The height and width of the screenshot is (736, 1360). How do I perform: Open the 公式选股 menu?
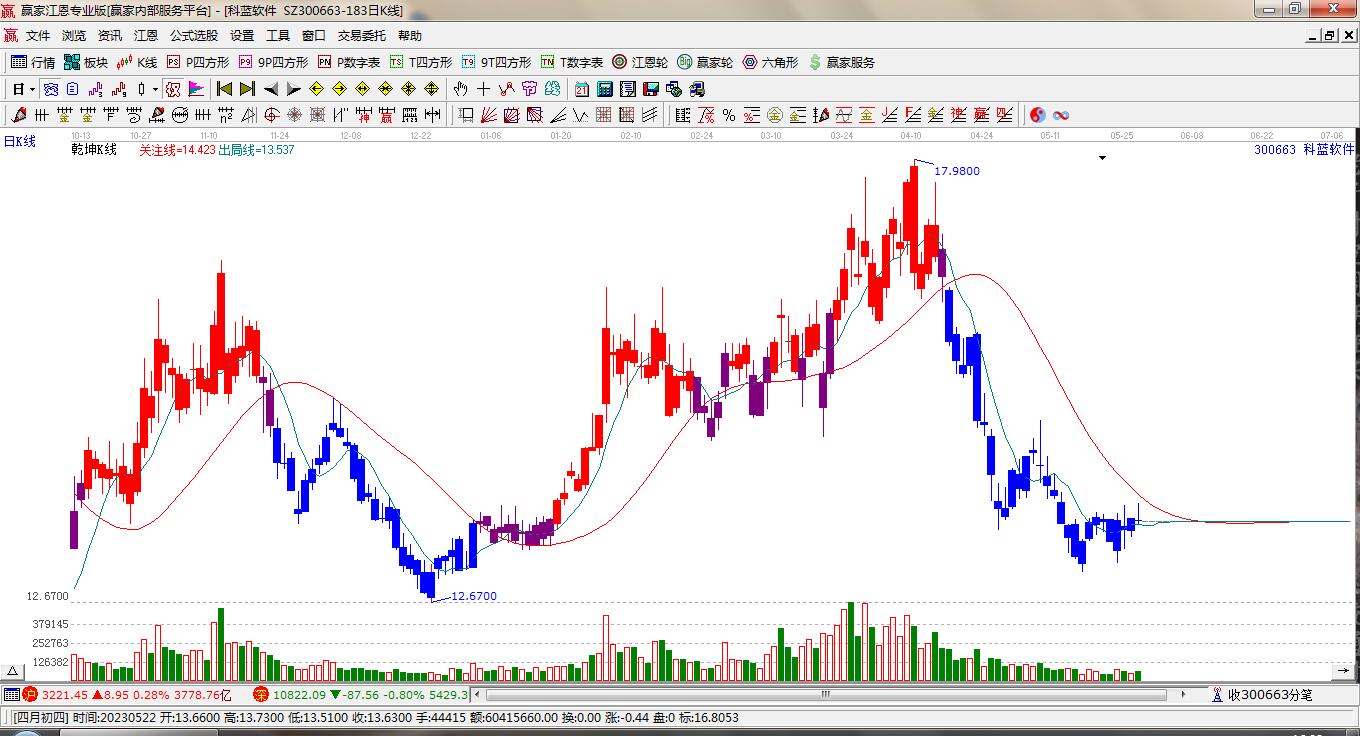pos(193,35)
